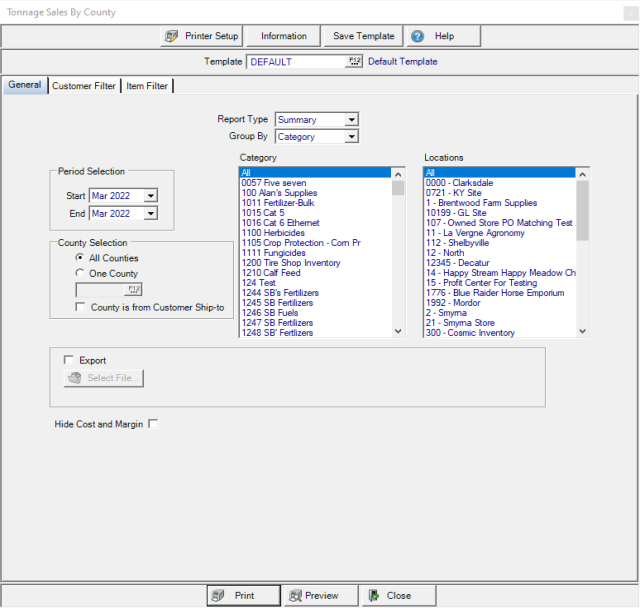Screen dimensions: 640x608
Task: Choose the All Counties radio button
Action: pyautogui.click(x=81, y=258)
